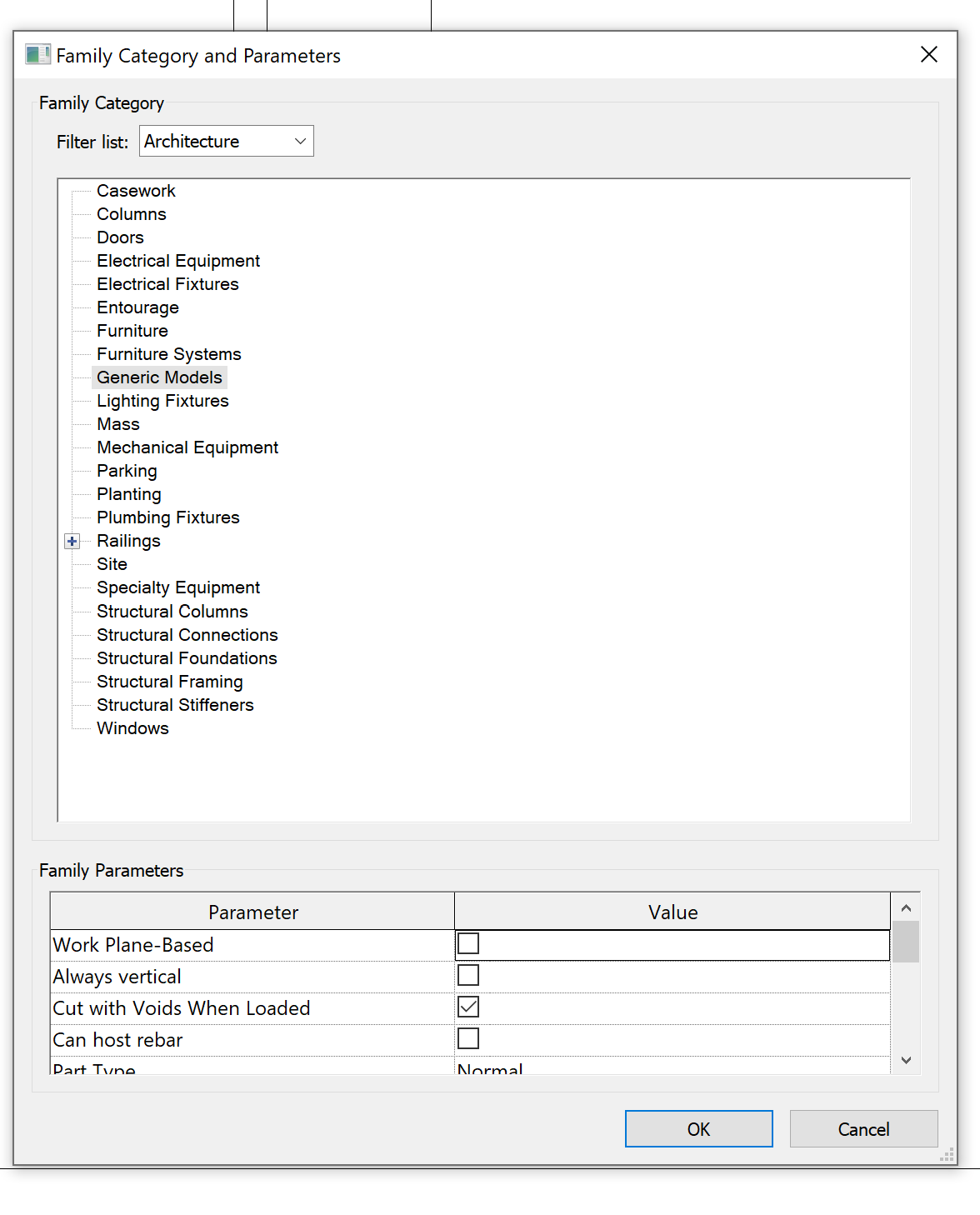Select the Plumbing Fixtures category
Viewport: 980px width, 1215px height.
click(167, 517)
